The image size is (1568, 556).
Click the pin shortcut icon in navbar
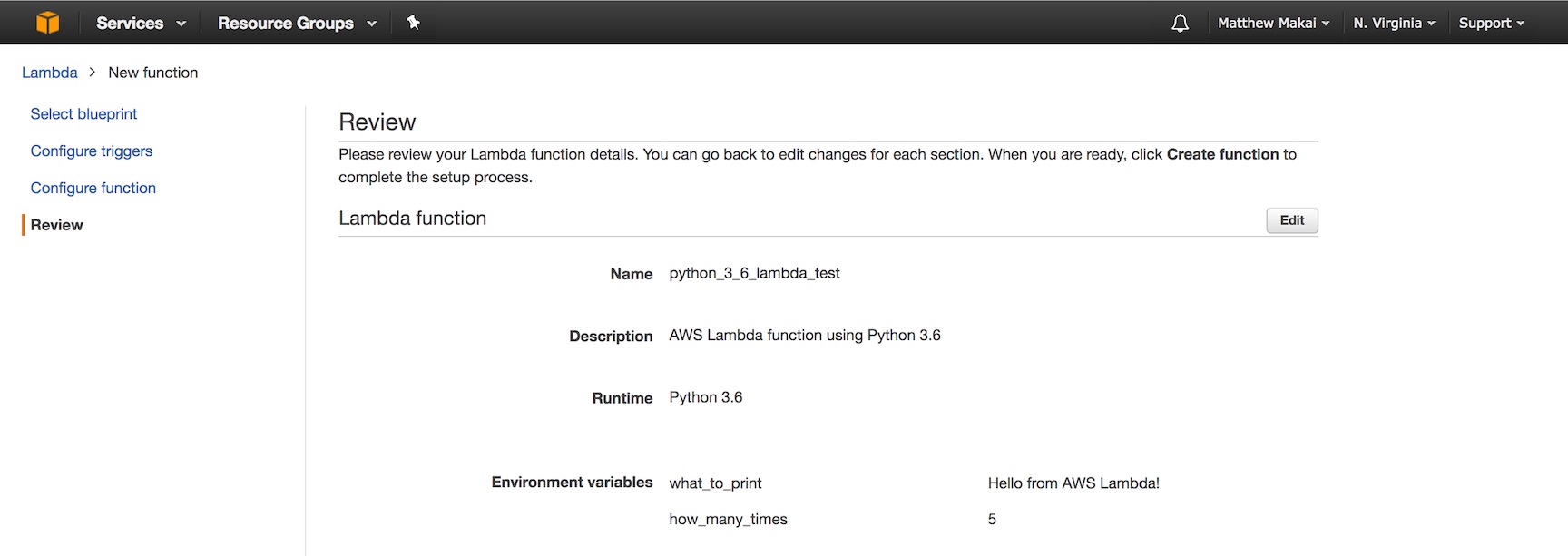click(x=413, y=23)
